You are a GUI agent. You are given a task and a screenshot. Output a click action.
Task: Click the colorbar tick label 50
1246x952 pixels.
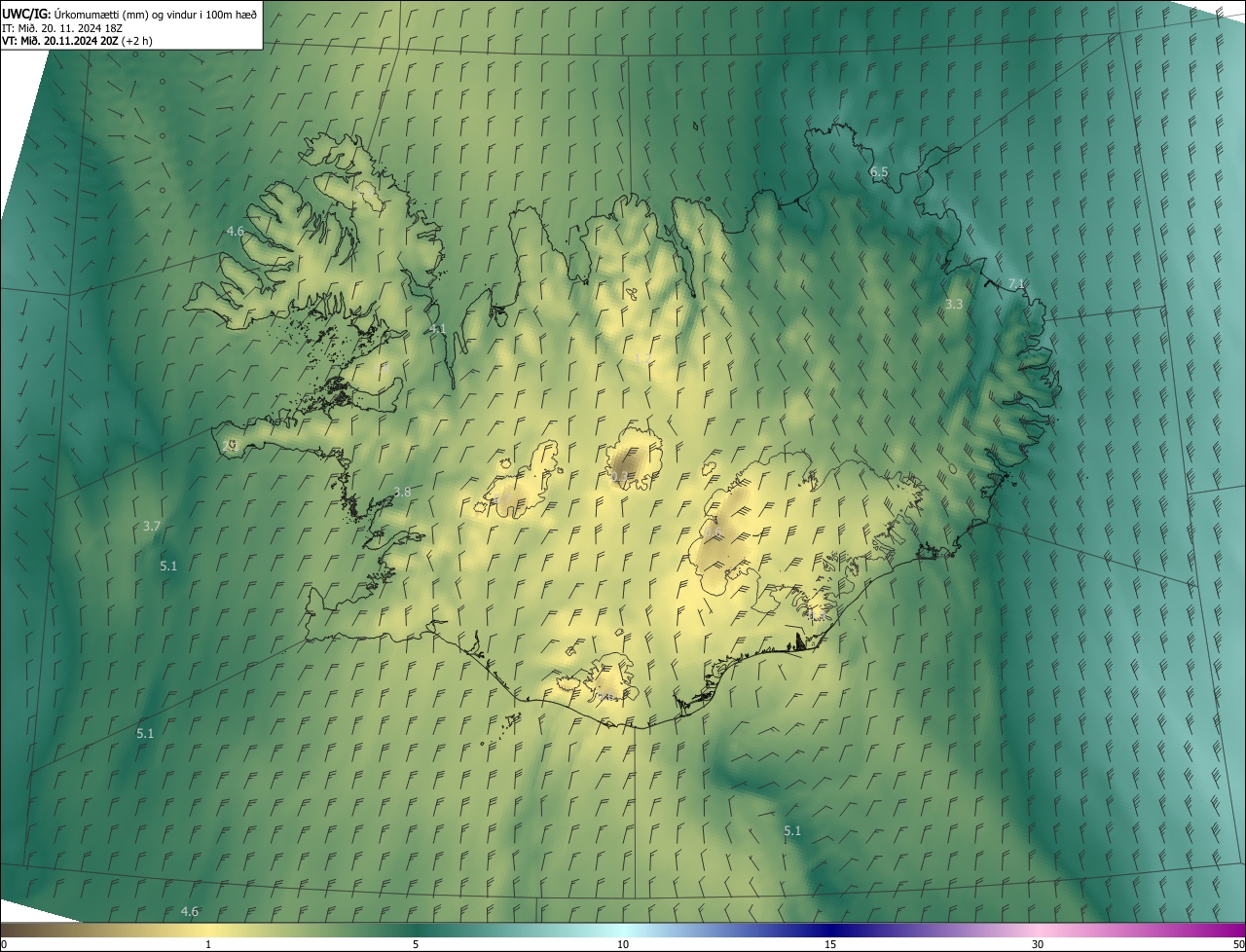click(x=1237, y=945)
